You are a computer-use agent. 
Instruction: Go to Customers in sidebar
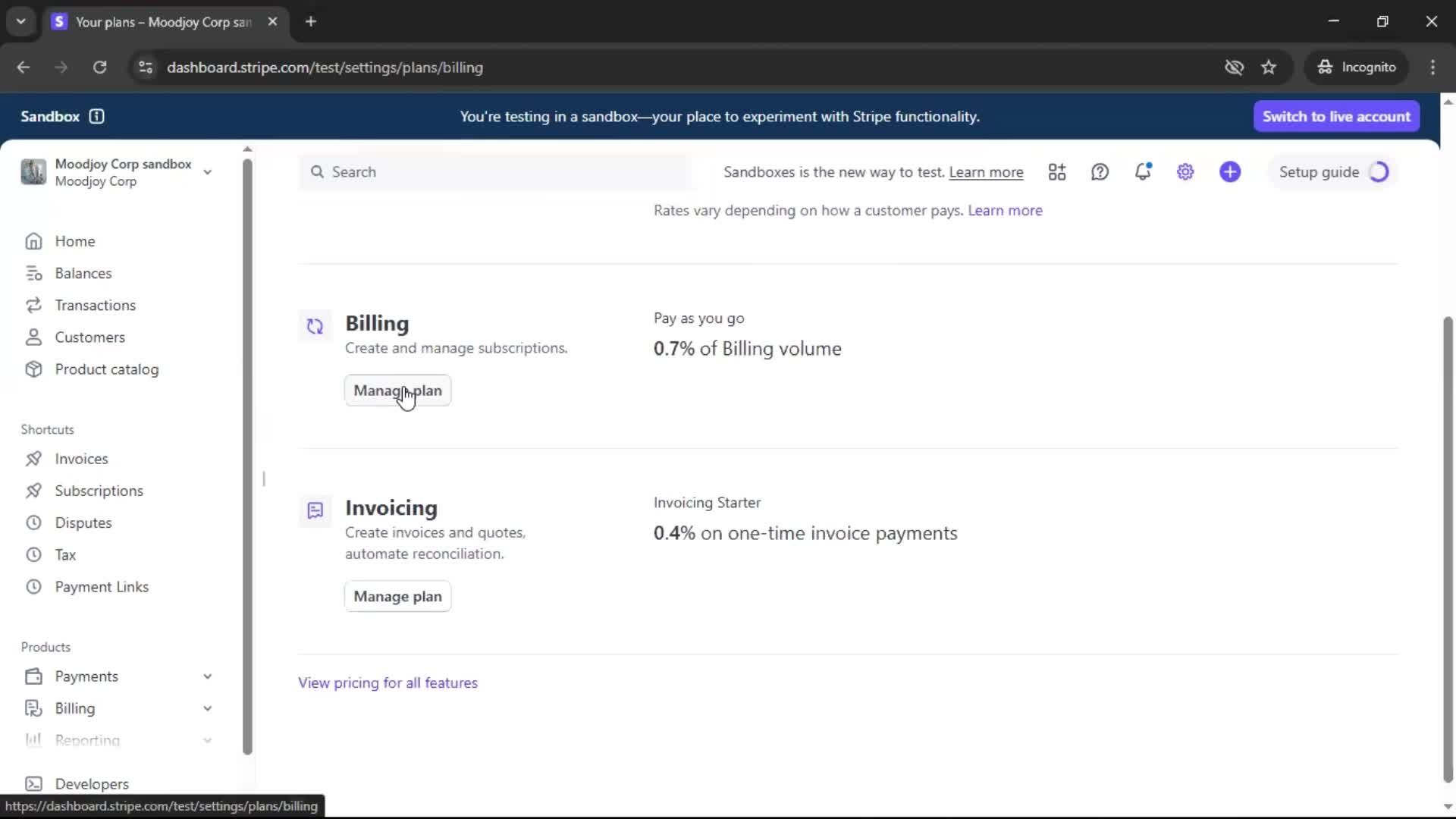coord(89,337)
